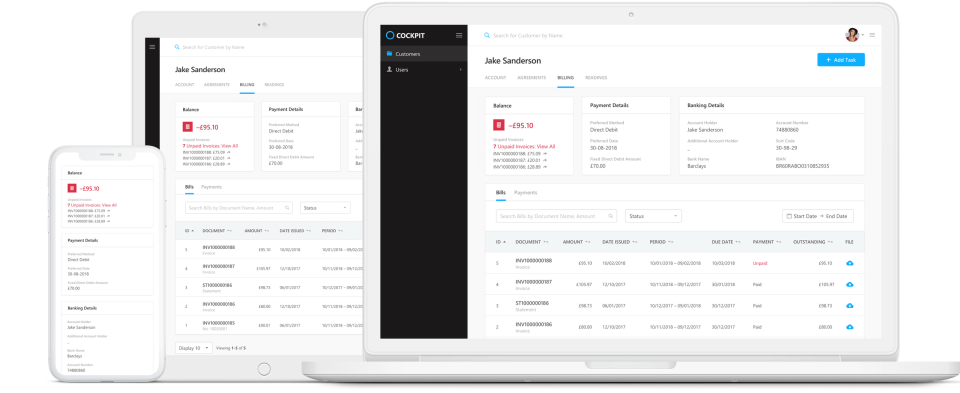Focus the tablet Search Bills input field
The height and width of the screenshot is (393, 960).
239,208
